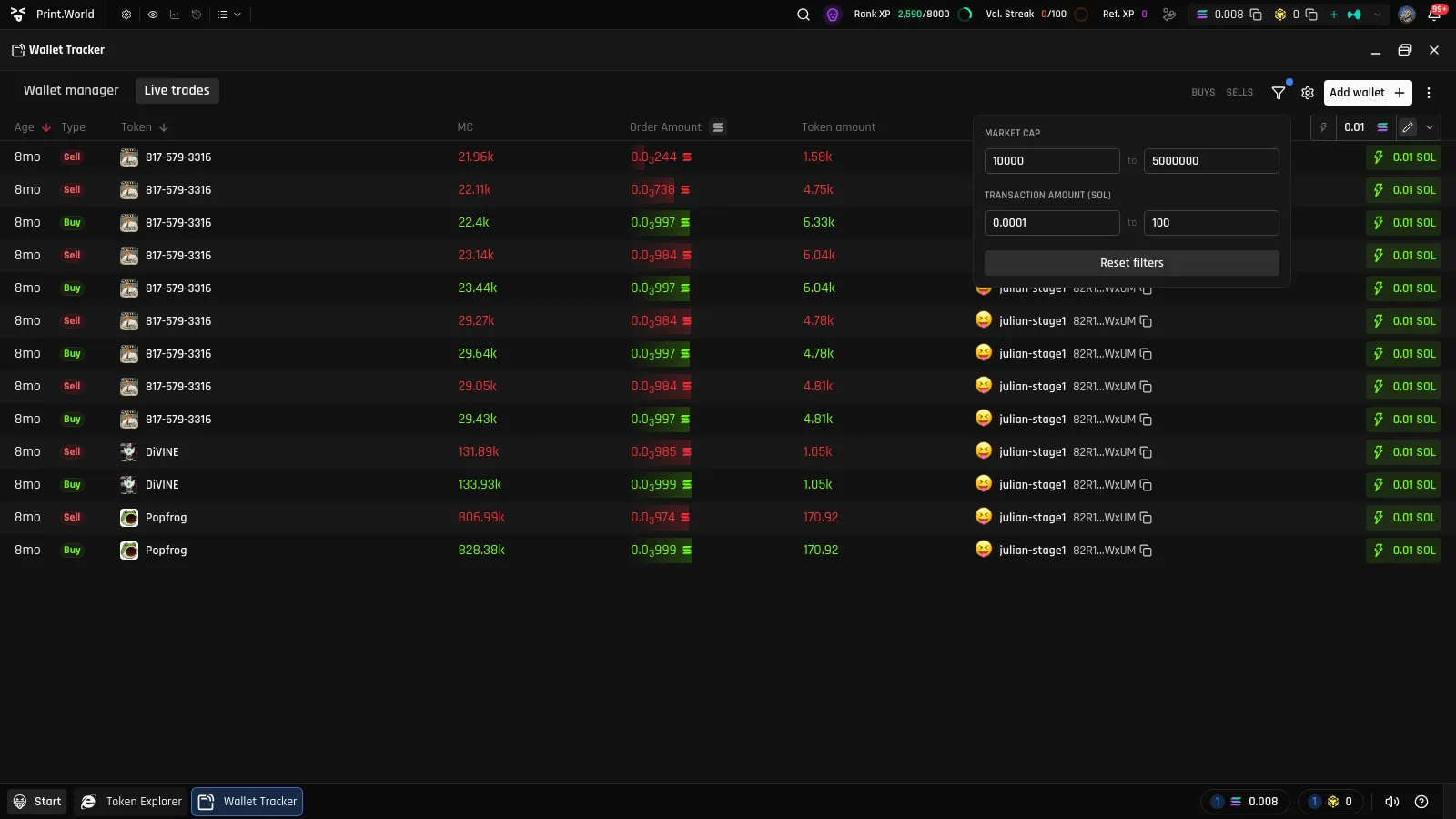This screenshot has height=819, width=1456.
Task: Toggle Order Amount SOL unit icon
Action: click(718, 127)
